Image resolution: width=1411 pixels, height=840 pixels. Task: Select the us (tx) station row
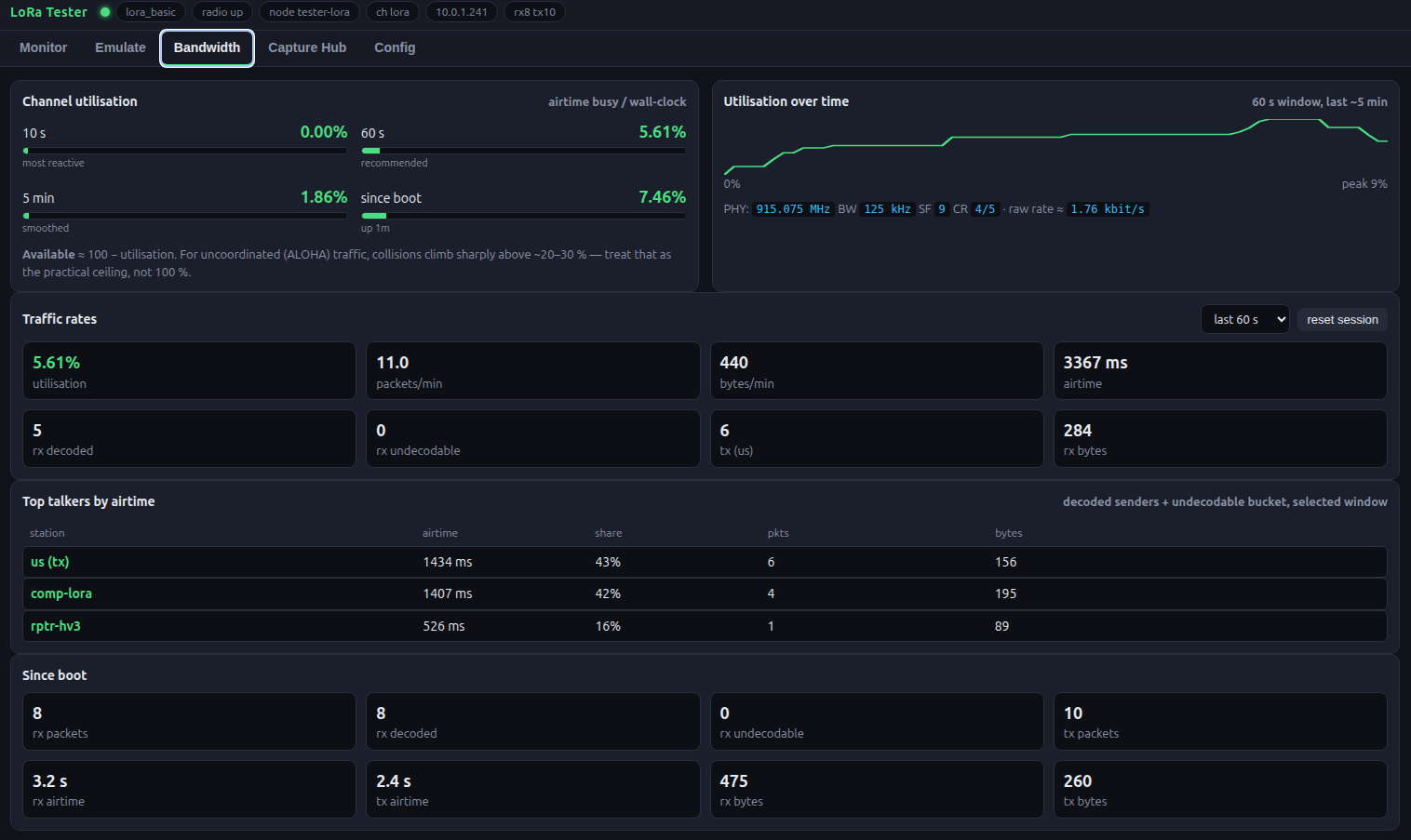(705, 562)
